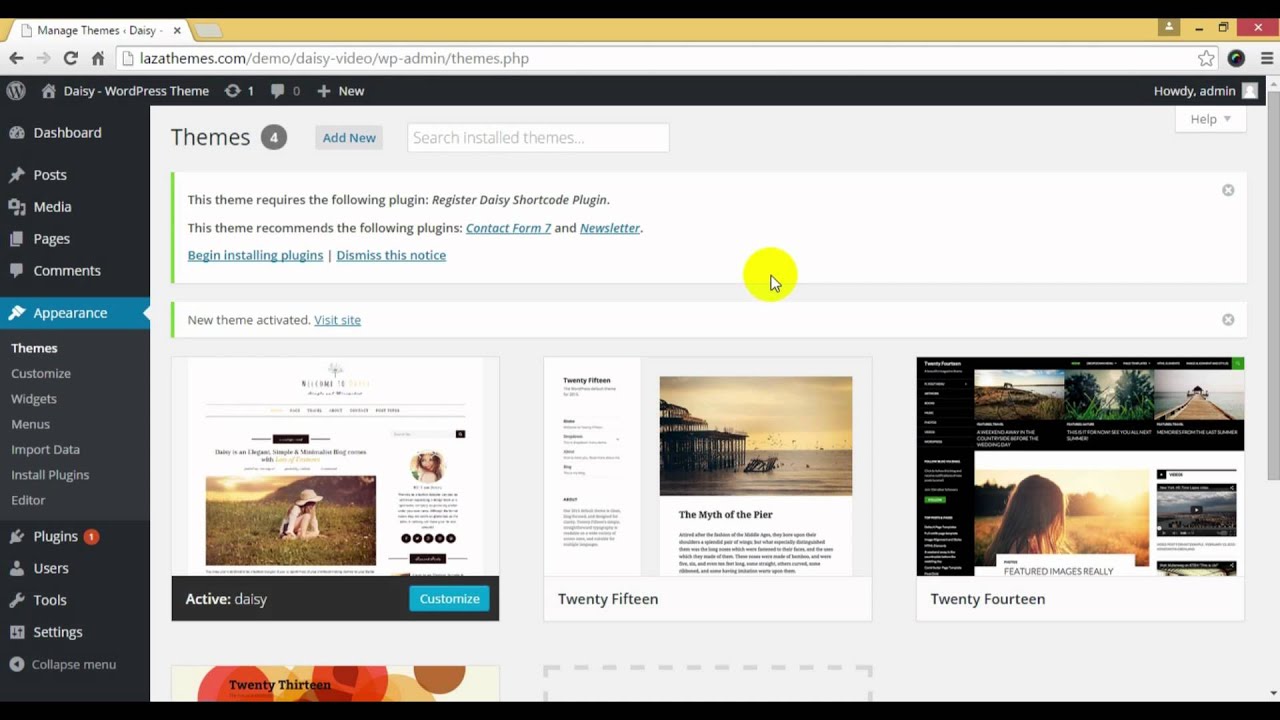Open Editor under Appearance
The height and width of the screenshot is (720, 1280).
click(28, 500)
